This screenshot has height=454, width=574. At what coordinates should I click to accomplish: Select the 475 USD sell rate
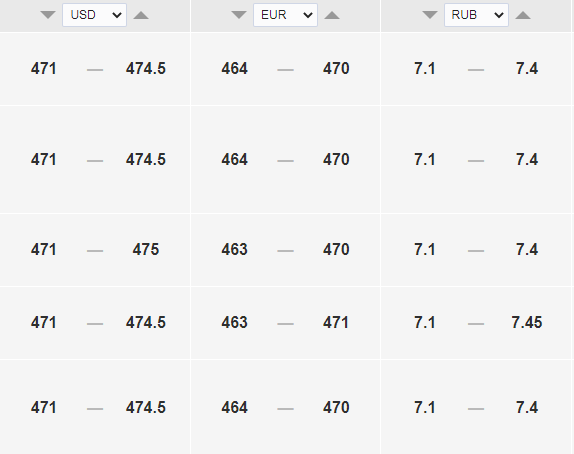[146, 250]
